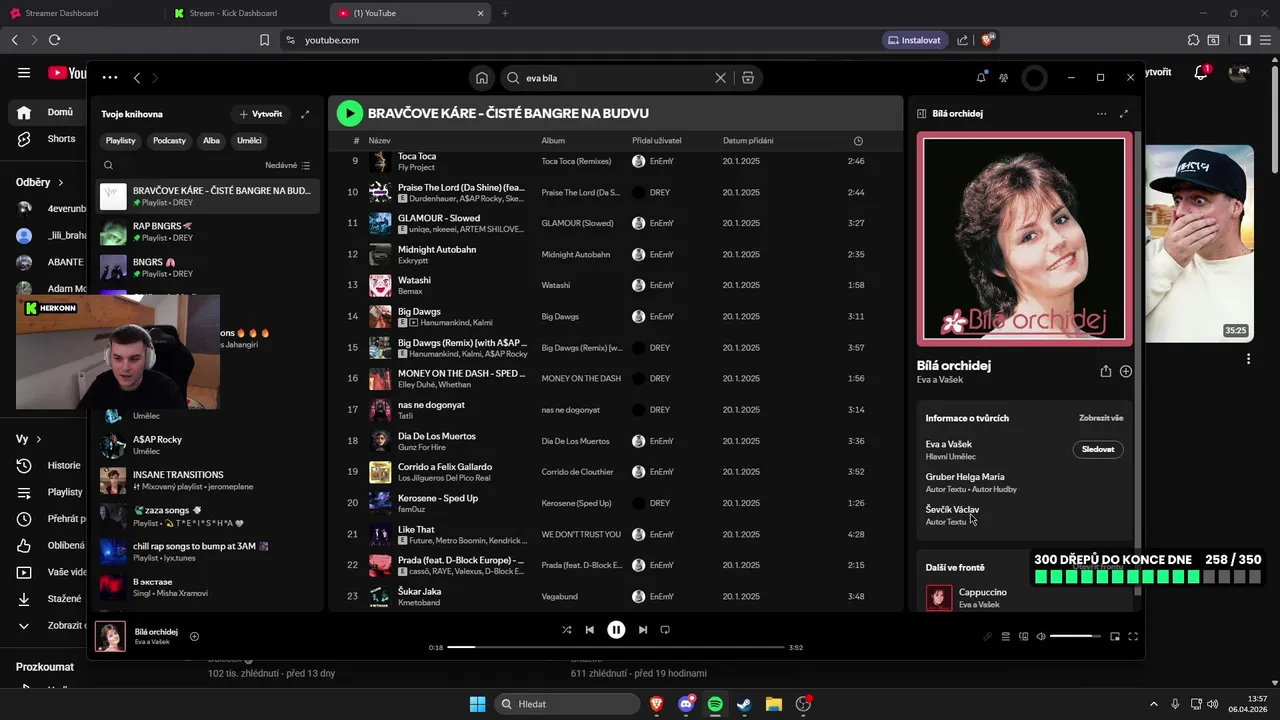Open the Browse icon beside search field

click(x=748, y=78)
